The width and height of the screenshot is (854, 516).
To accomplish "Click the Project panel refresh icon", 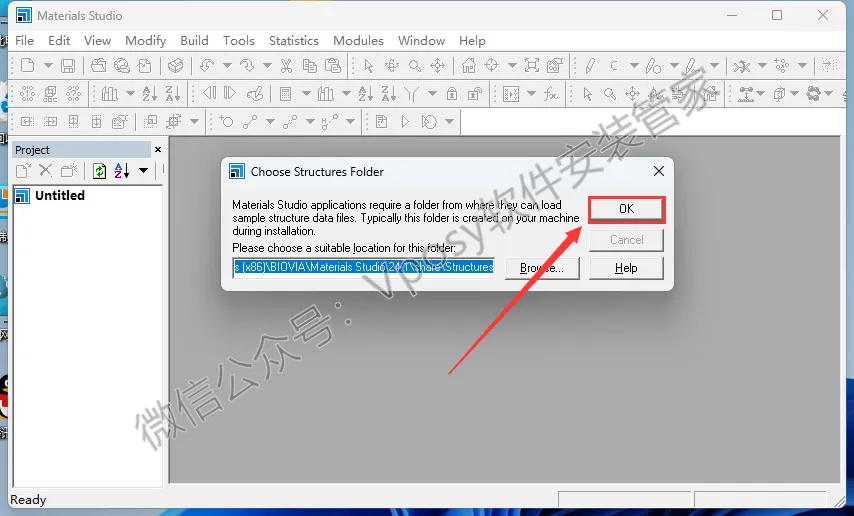I will coord(99,171).
